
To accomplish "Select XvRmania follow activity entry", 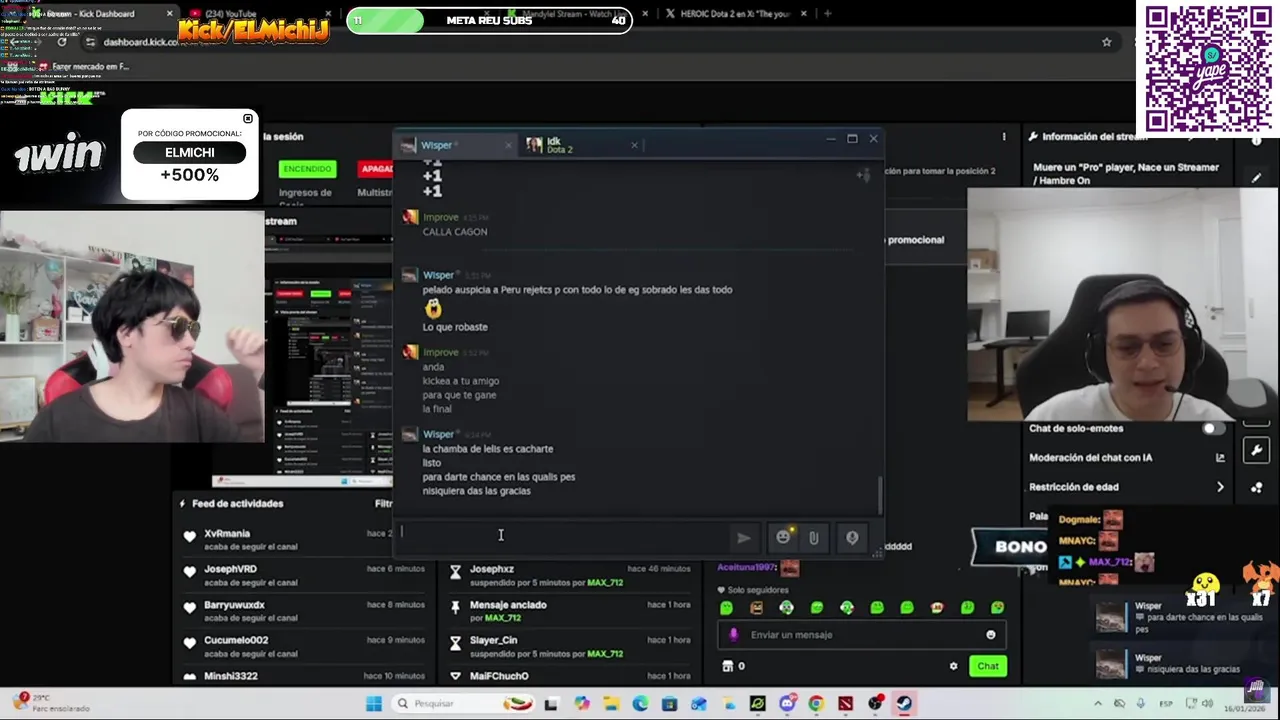I will (285, 539).
